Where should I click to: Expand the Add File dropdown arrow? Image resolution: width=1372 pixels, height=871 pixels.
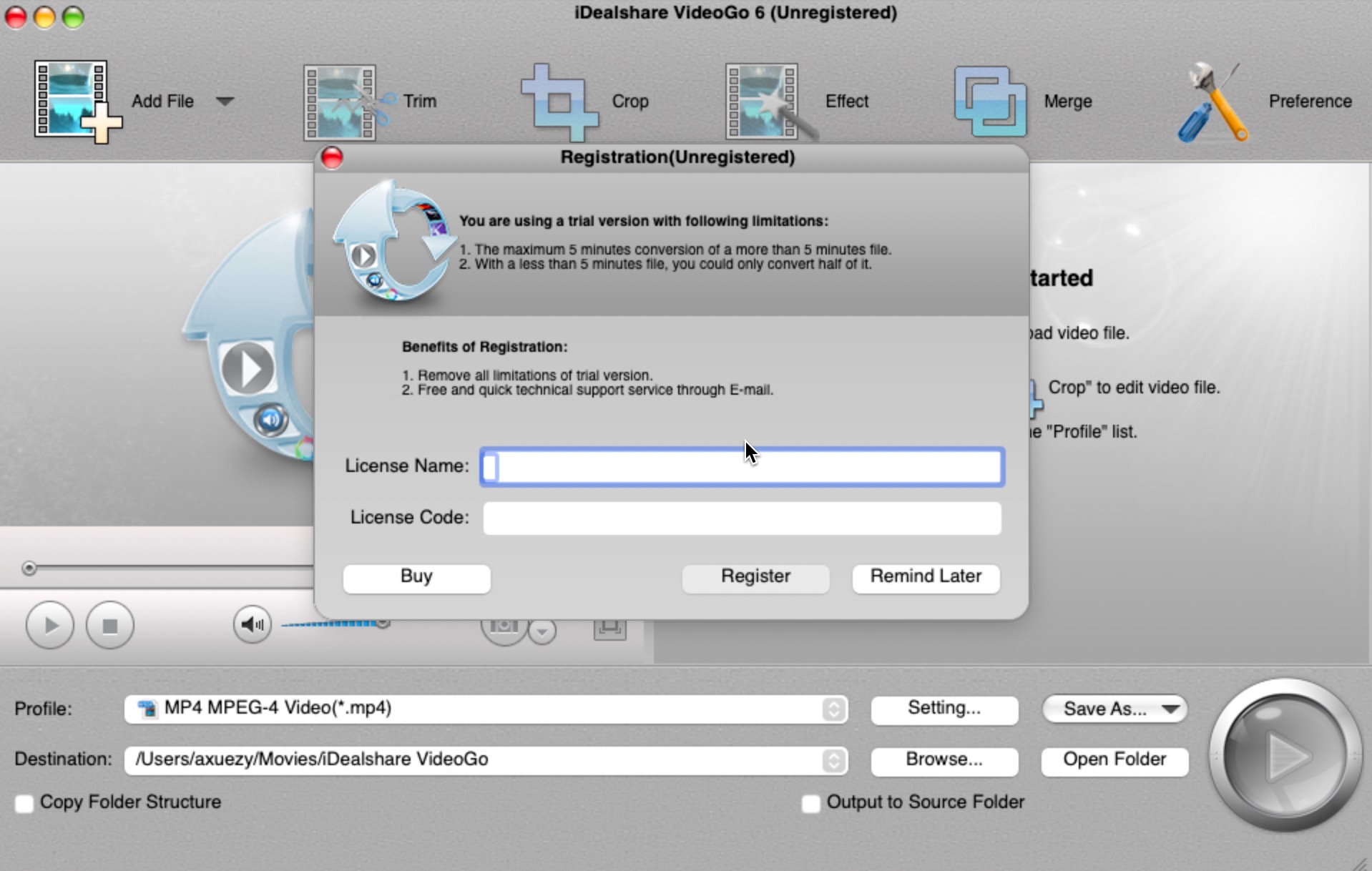click(x=225, y=102)
